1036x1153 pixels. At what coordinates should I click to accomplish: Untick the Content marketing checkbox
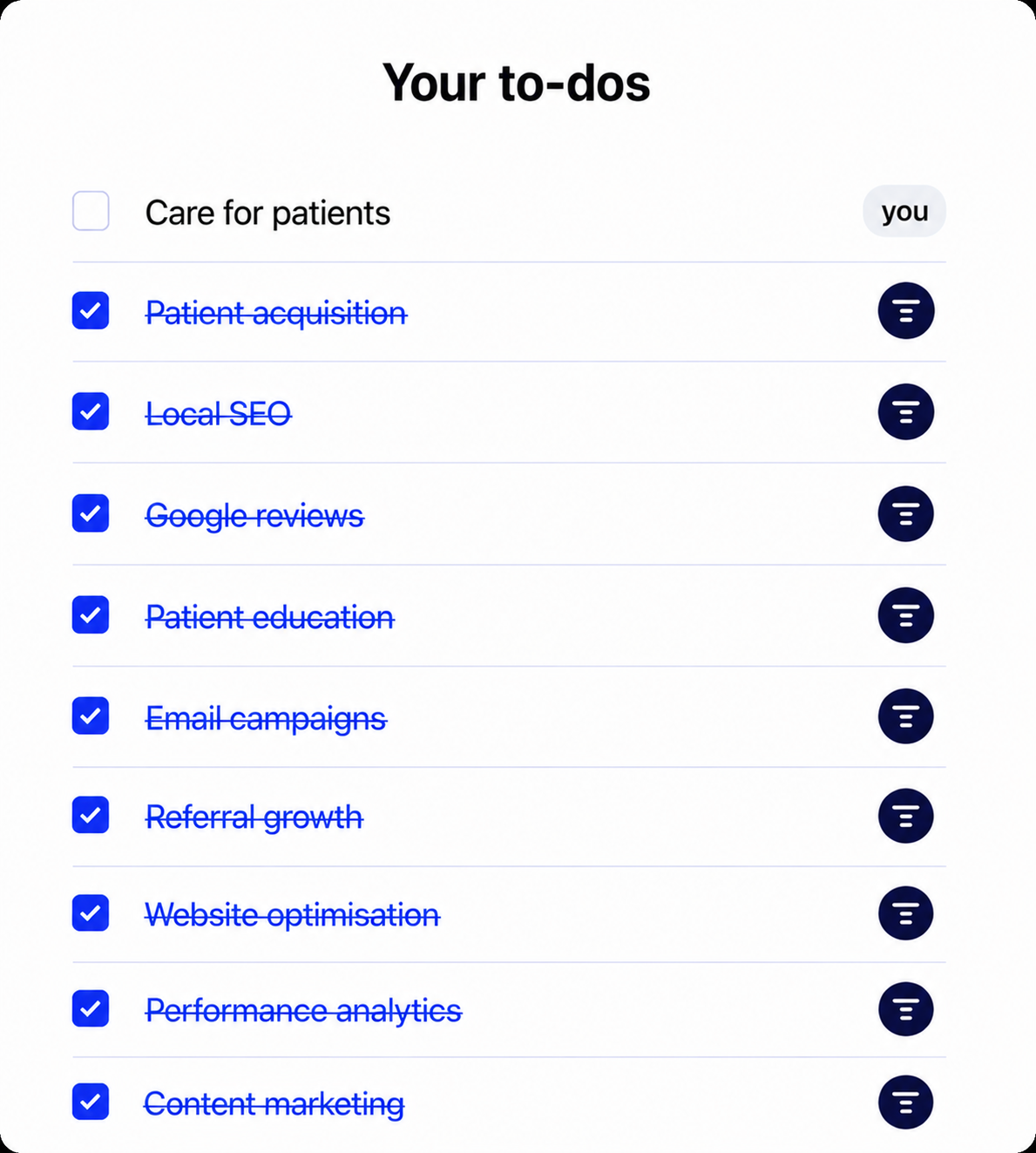click(91, 1102)
